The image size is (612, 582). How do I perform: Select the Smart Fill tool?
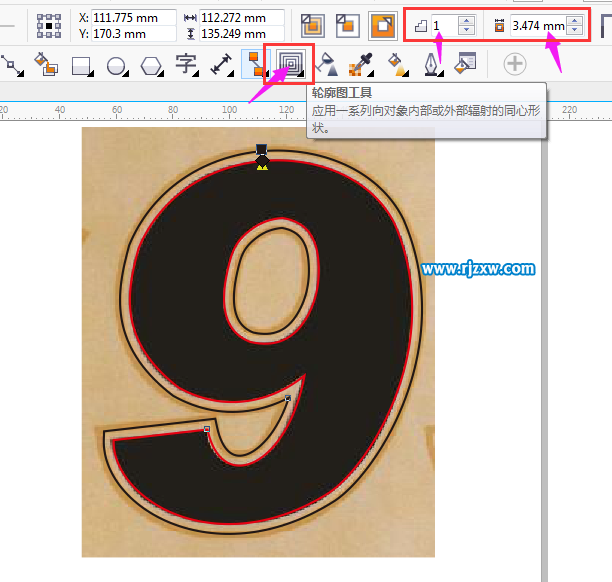pyautogui.click(x=46, y=64)
